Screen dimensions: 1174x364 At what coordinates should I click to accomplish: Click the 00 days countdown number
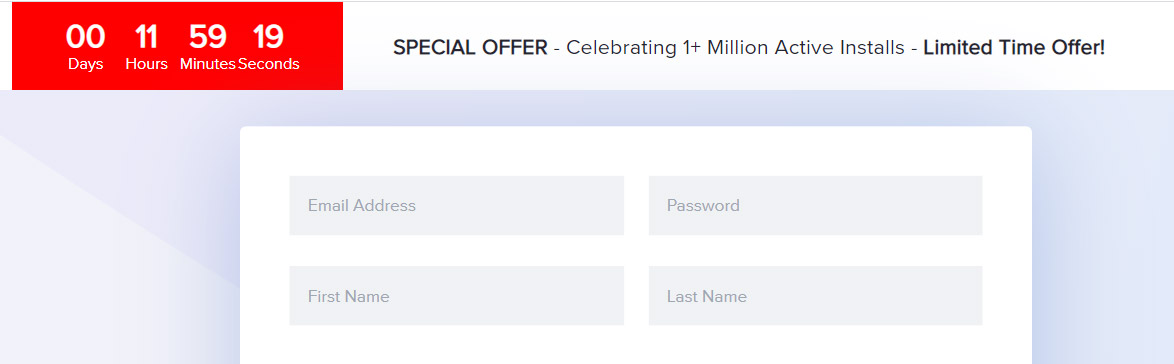[x=85, y=37]
